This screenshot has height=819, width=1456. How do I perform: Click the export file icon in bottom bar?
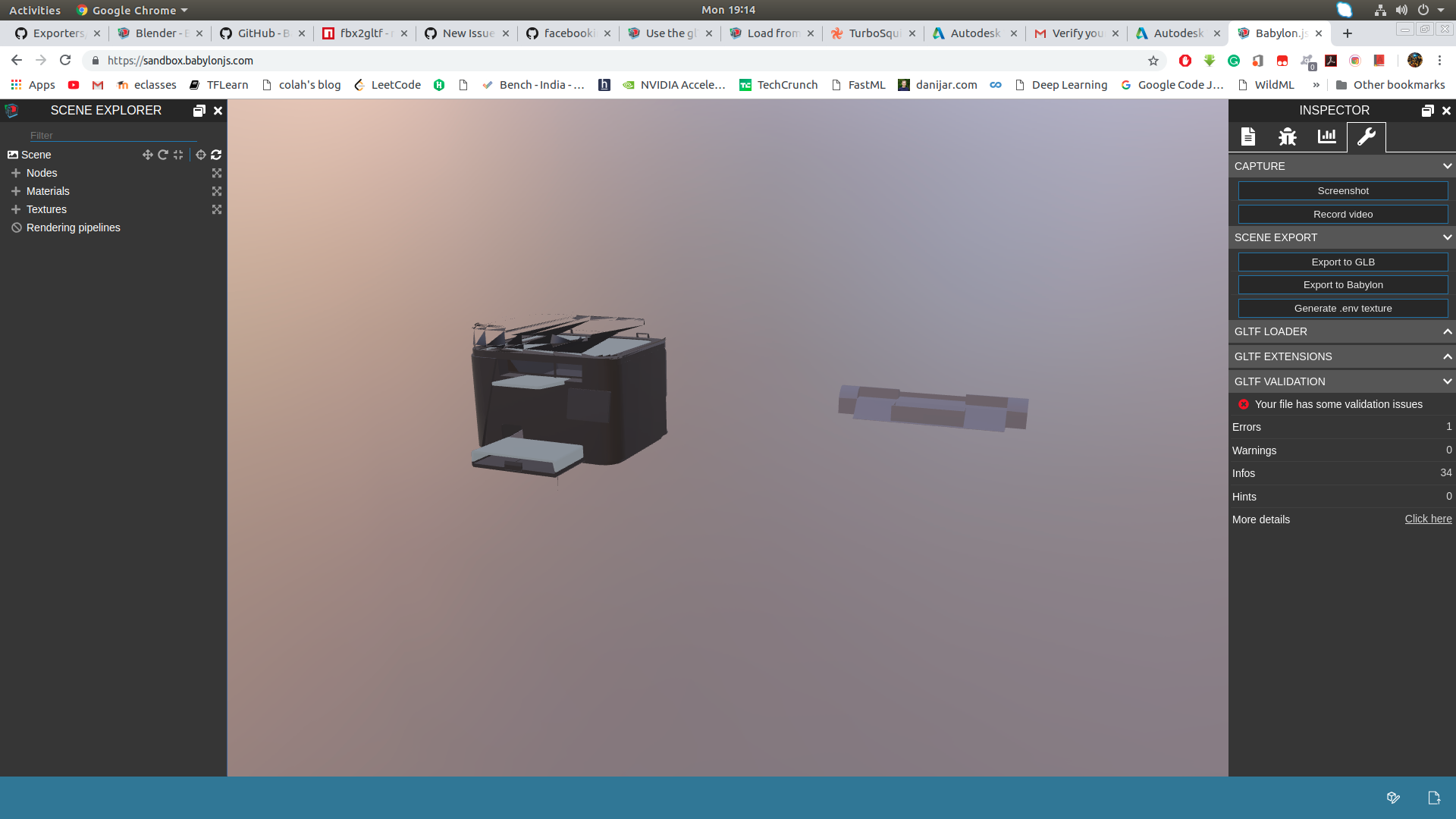coord(1434,798)
